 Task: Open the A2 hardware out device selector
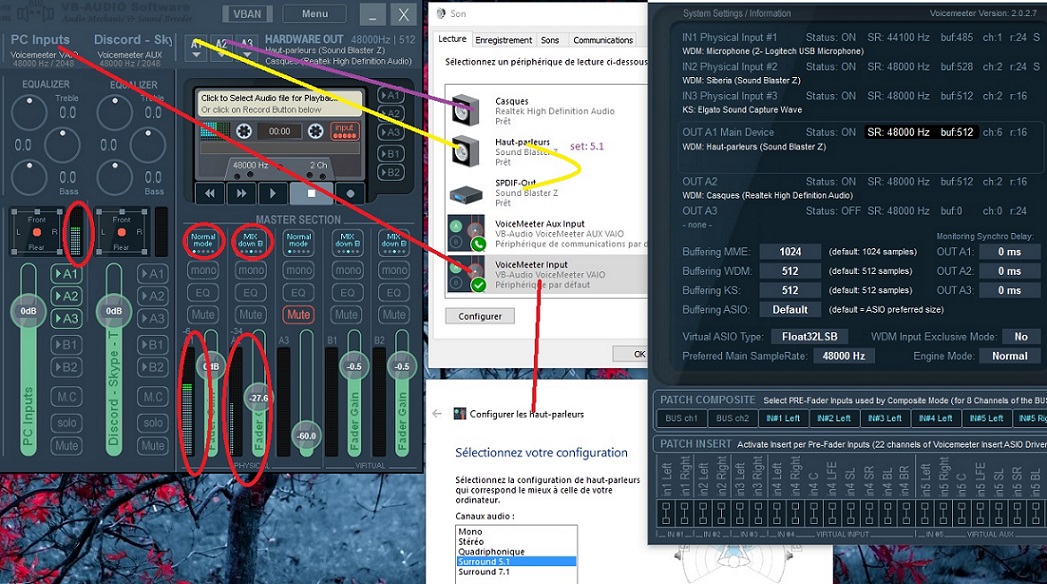point(222,48)
